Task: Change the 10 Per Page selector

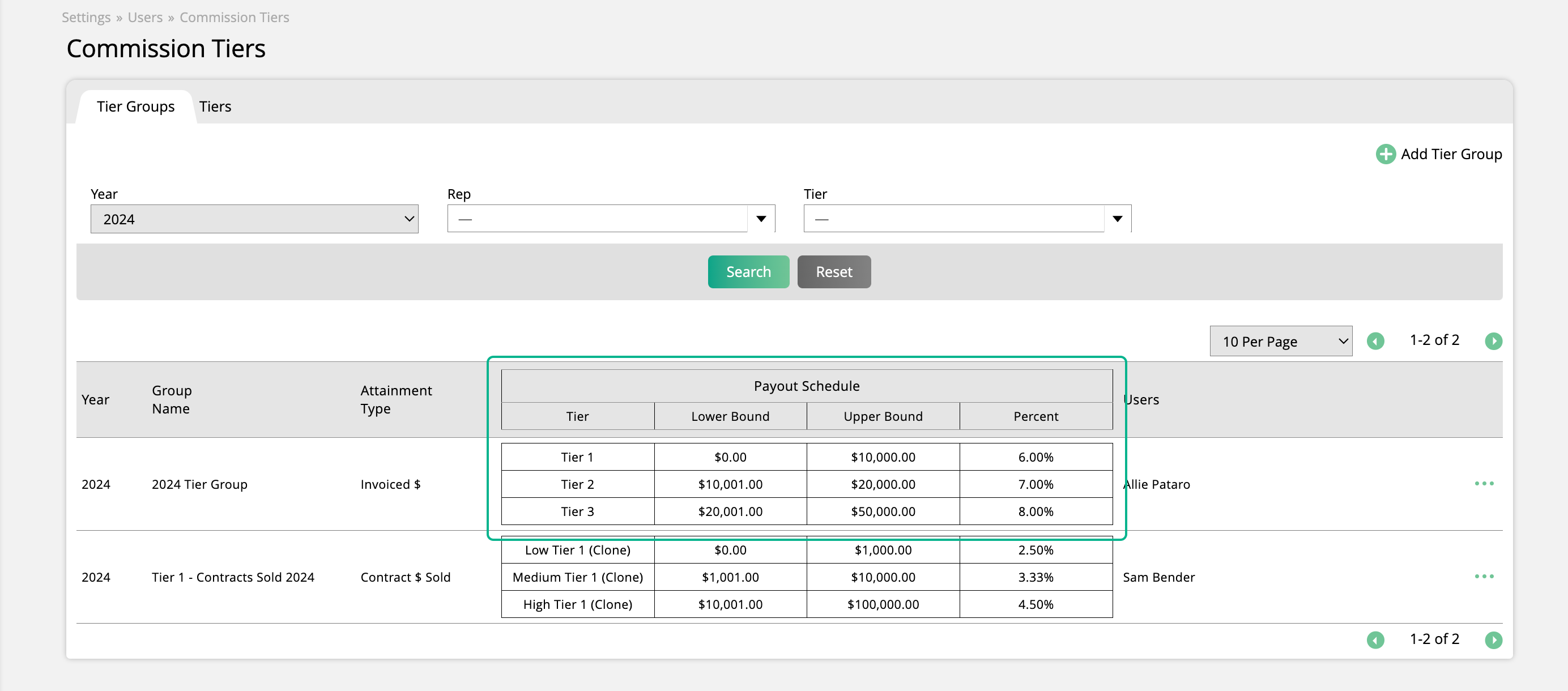Action: 1280,342
